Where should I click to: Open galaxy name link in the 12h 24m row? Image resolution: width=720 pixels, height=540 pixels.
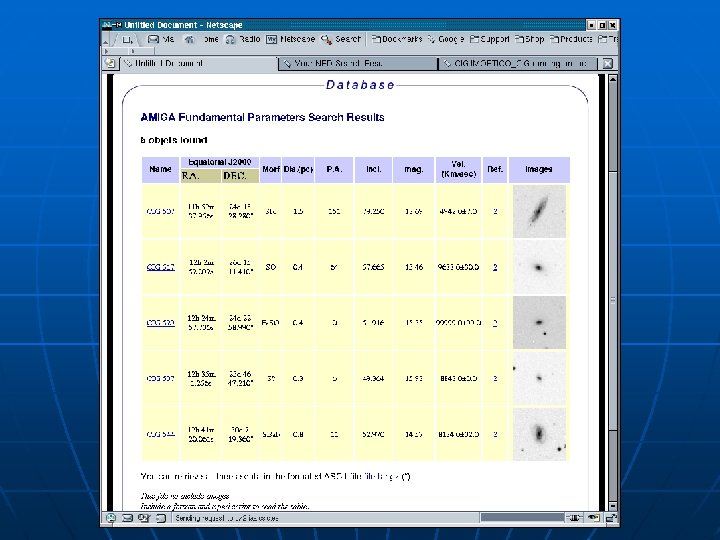coord(160,323)
